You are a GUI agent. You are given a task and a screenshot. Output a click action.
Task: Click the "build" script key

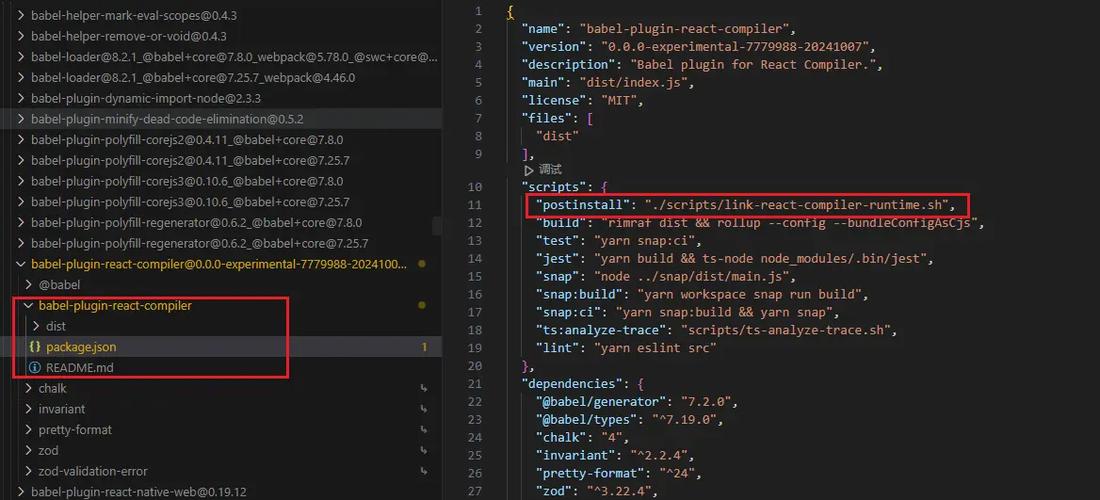pos(561,223)
